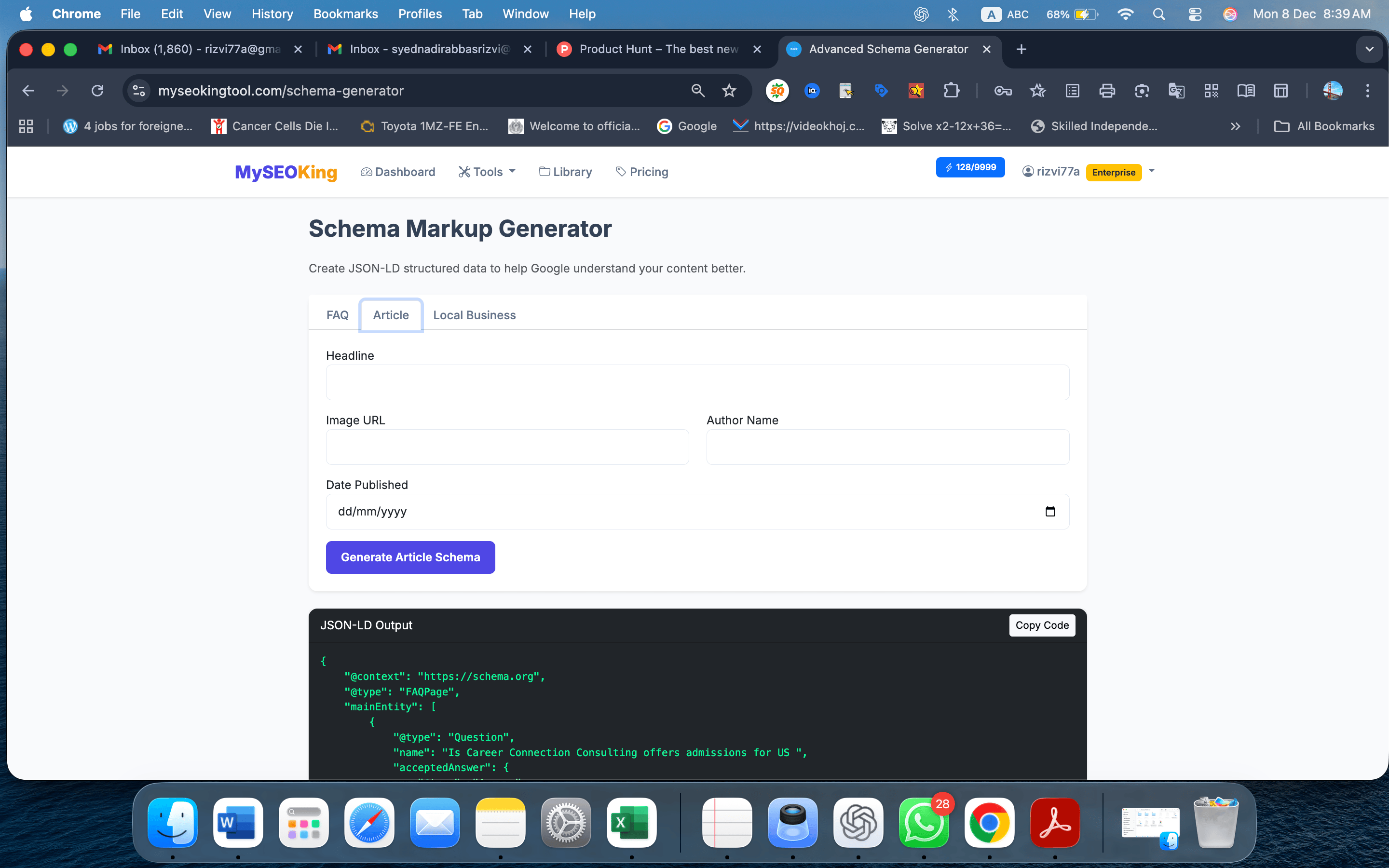
Task: Open the QR code generator icon
Action: [1211, 91]
